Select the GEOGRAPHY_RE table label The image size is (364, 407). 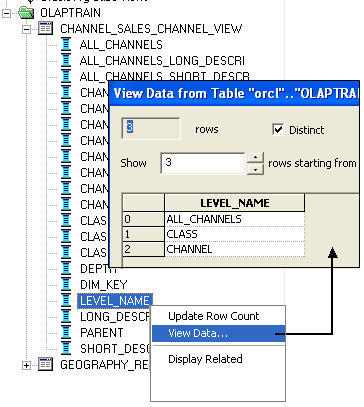point(105,365)
